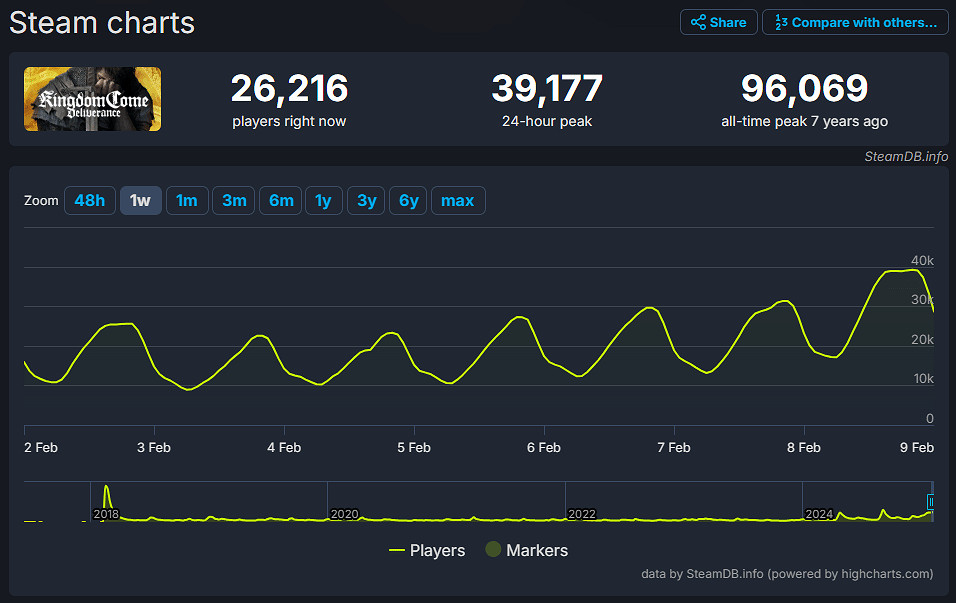
Task: Zoom the chart to 6m
Action: click(x=281, y=201)
